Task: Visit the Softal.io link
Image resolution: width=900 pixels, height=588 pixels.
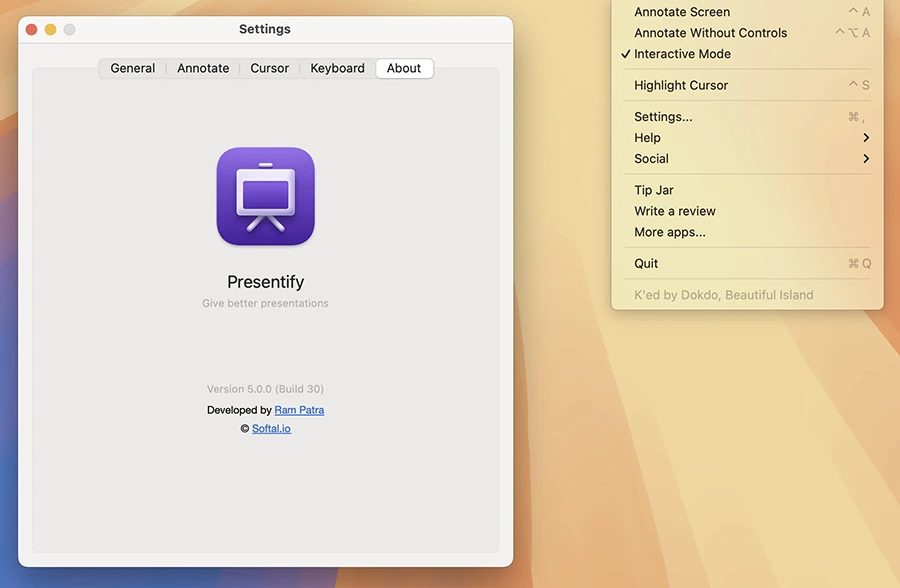Action: (271, 429)
